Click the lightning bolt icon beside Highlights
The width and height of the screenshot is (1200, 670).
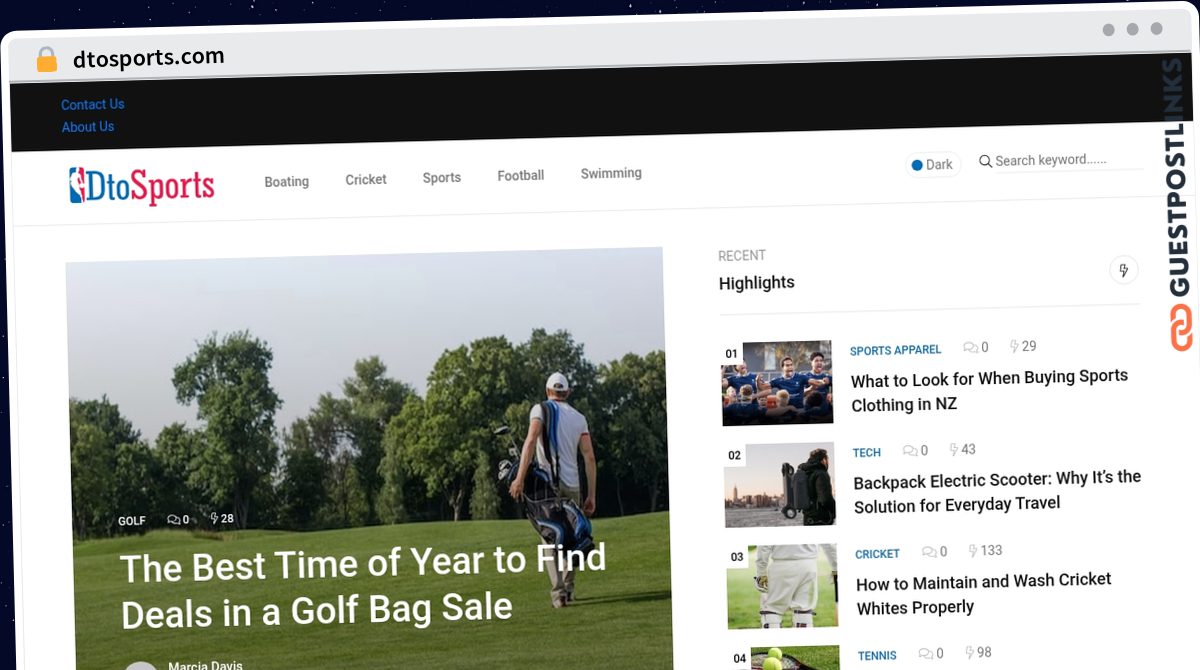[1124, 271]
